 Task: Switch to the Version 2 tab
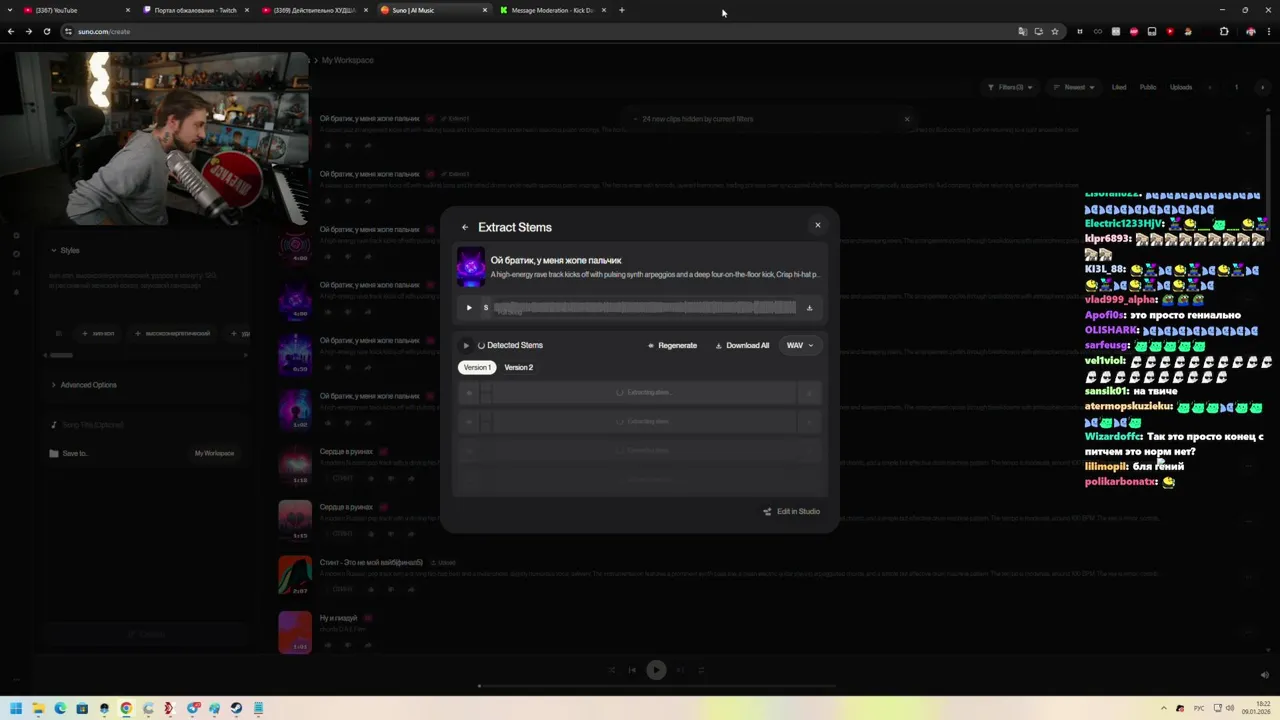pyautogui.click(x=518, y=367)
